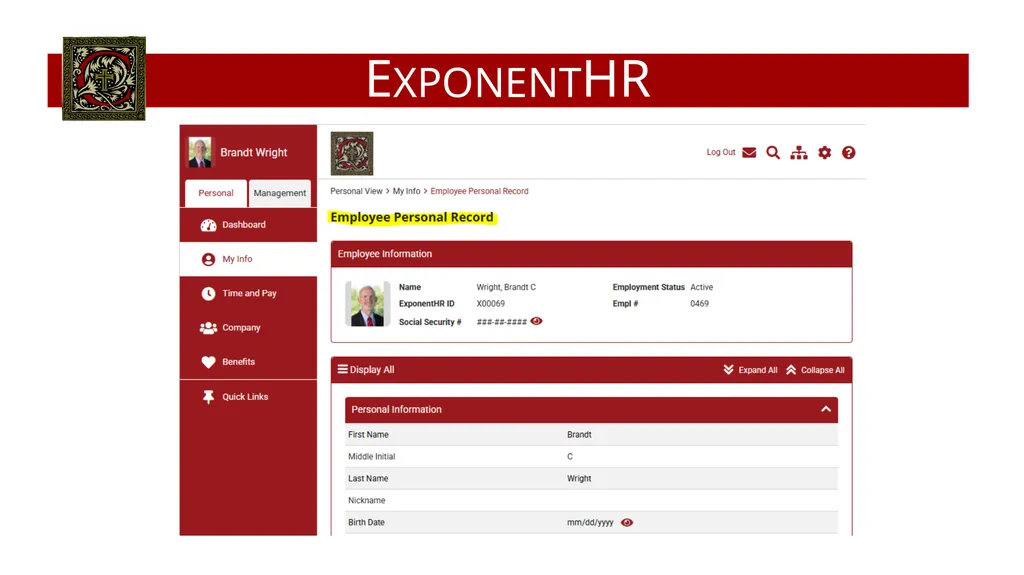
Task: Click the 'ExponentHR ID' label
Action: click(426, 304)
